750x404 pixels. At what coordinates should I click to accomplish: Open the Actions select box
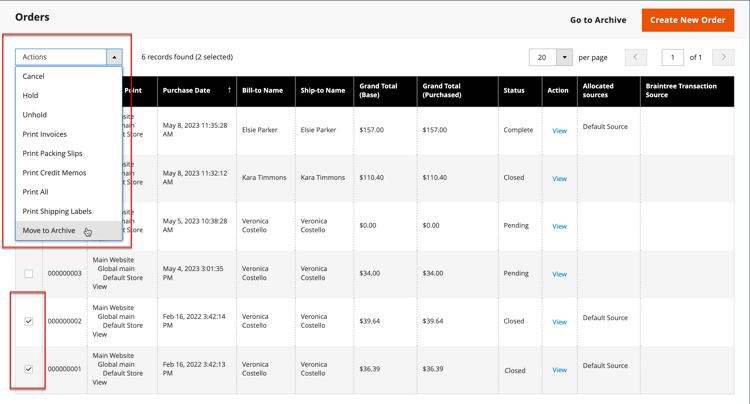pos(68,57)
